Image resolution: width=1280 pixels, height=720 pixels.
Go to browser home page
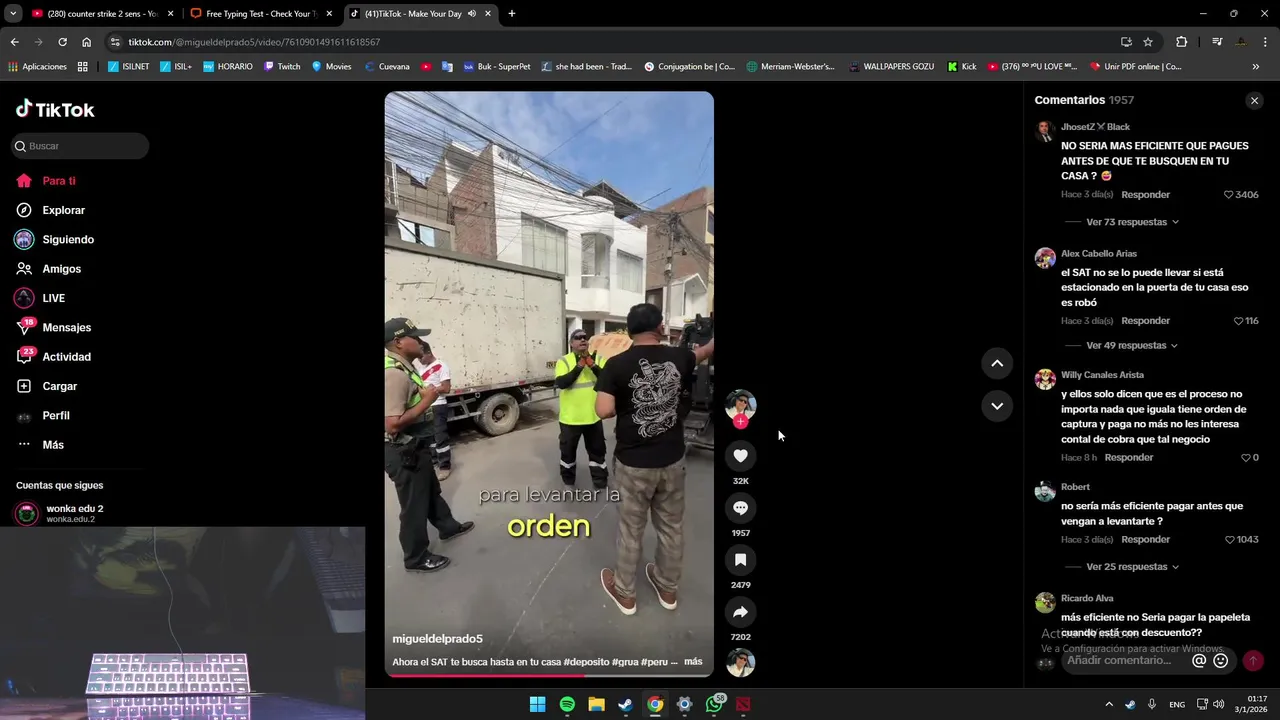(87, 42)
